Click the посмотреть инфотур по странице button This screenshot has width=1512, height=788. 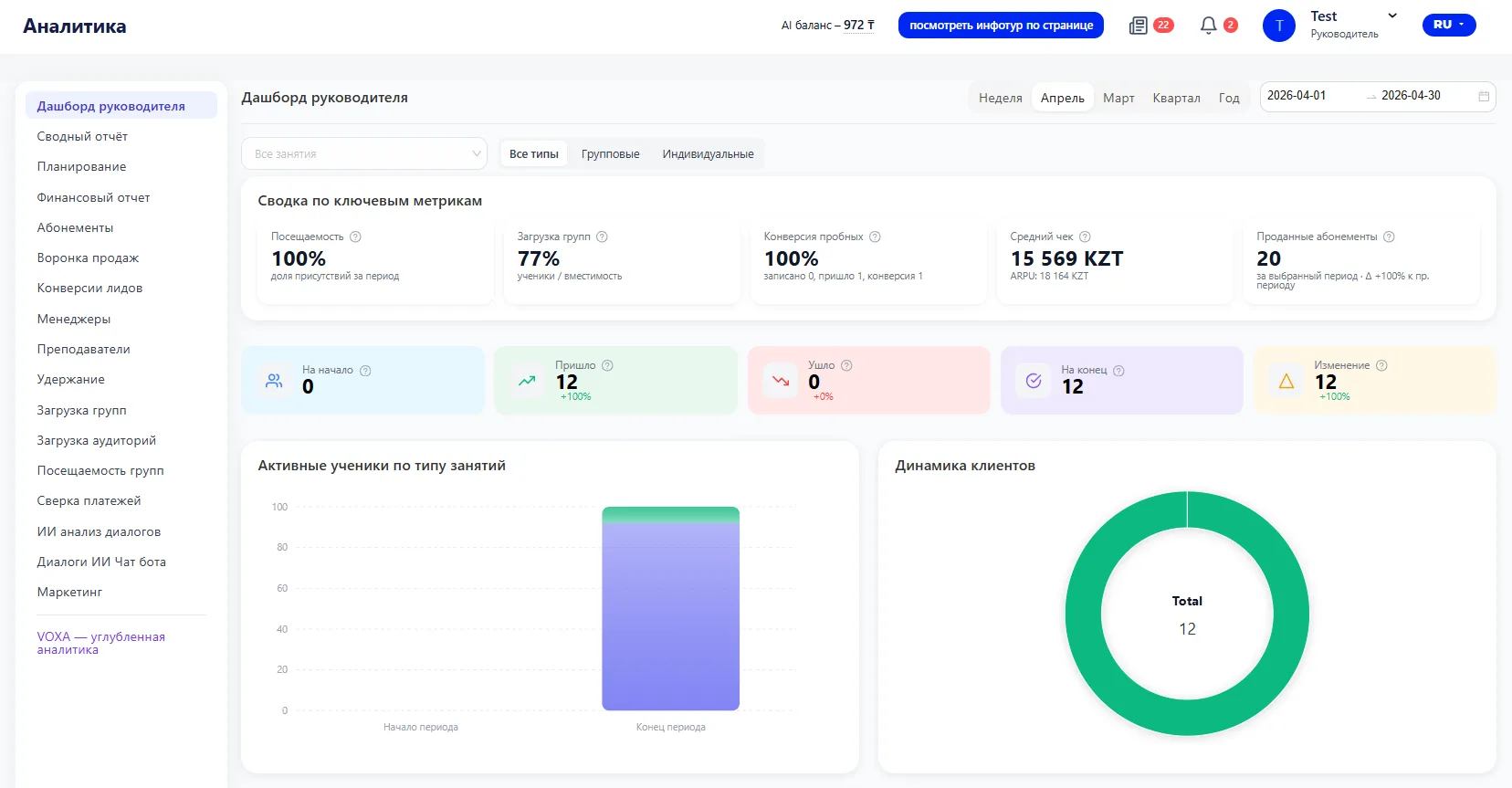(1001, 26)
